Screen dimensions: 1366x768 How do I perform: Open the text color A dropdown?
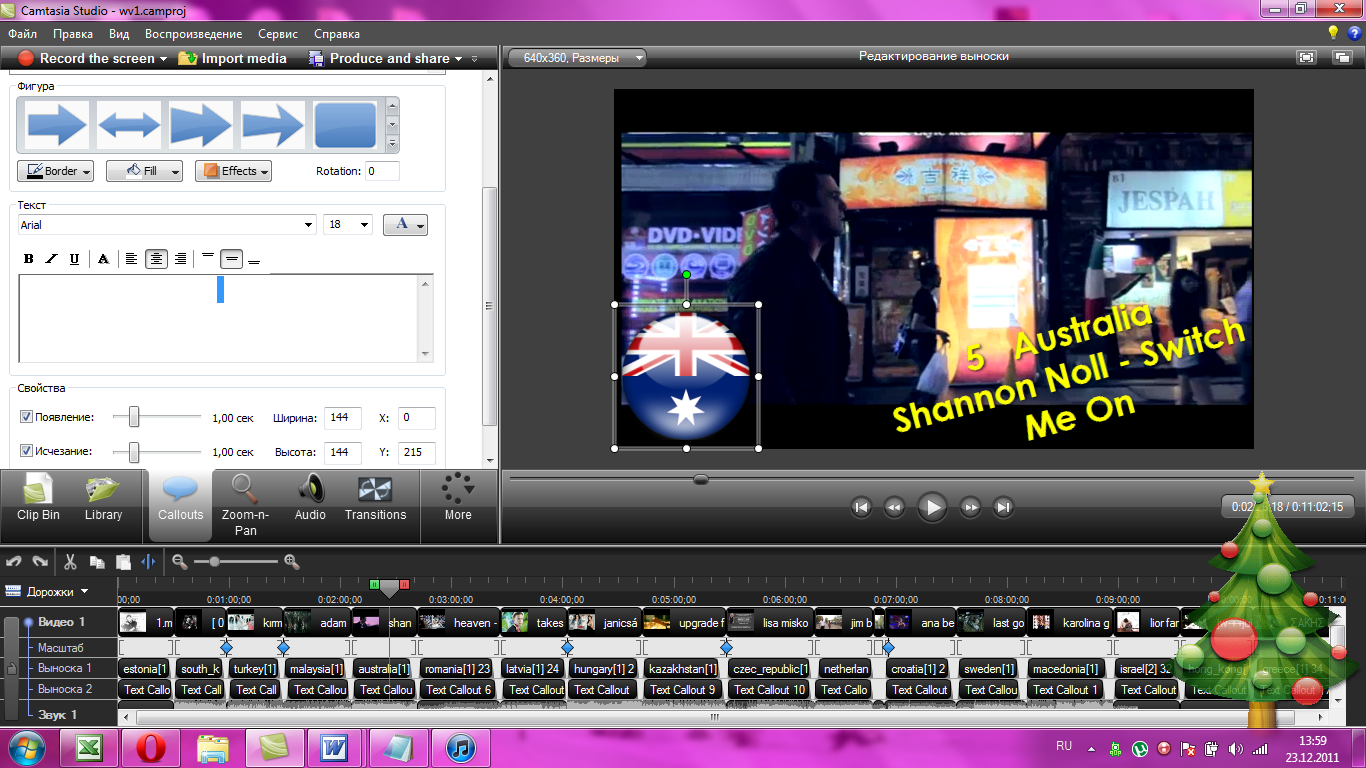pyautogui.click(x=405, y=225)
